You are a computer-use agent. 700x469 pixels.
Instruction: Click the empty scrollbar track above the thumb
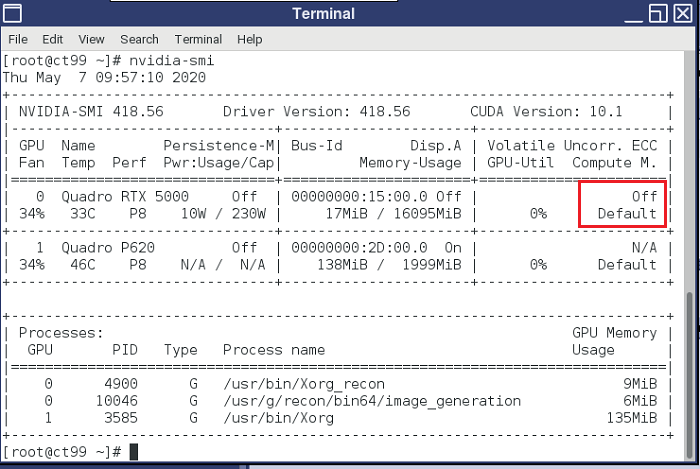[689, 170]
